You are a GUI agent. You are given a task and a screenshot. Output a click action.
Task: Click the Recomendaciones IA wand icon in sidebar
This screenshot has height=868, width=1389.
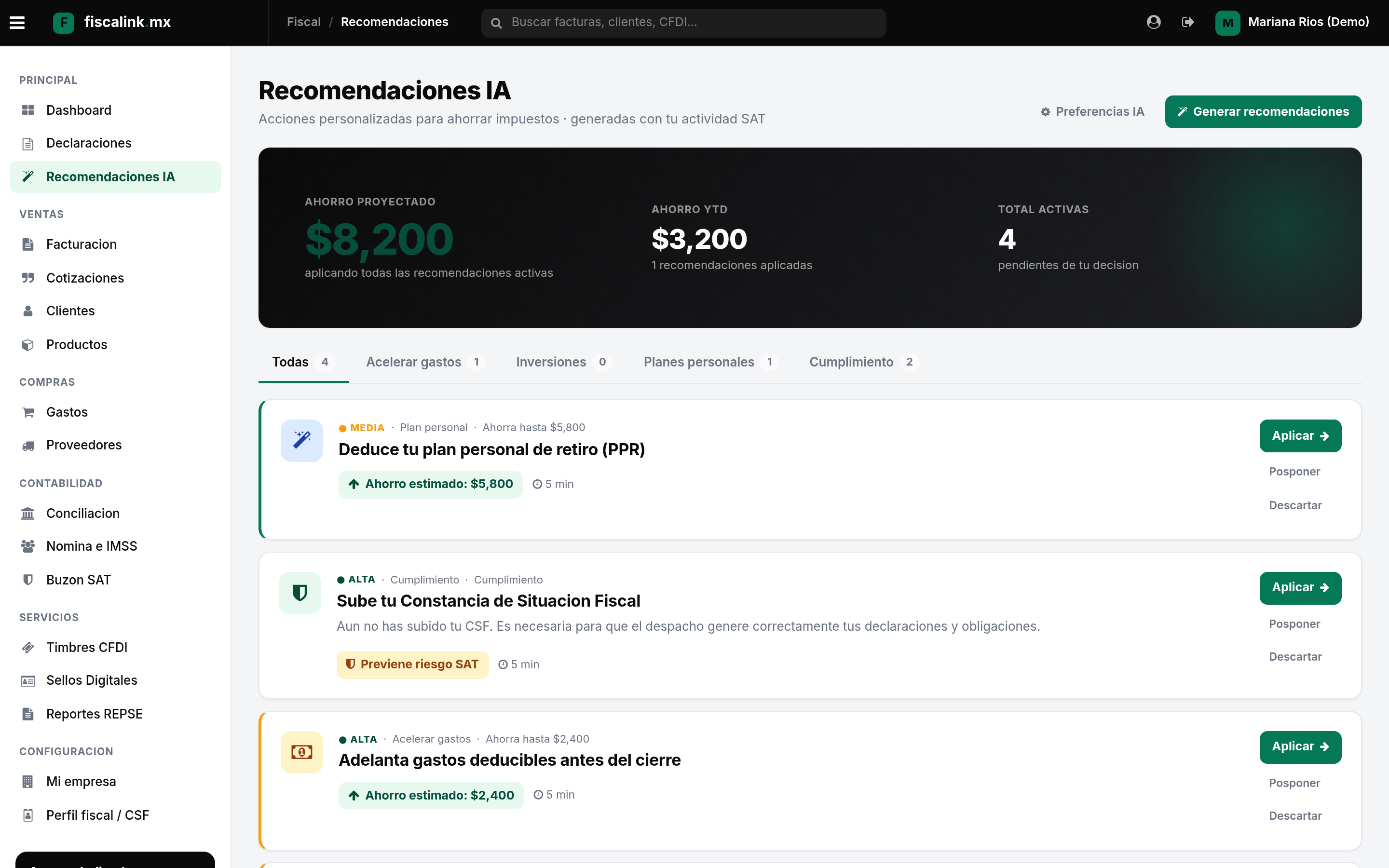pos(27,177)
